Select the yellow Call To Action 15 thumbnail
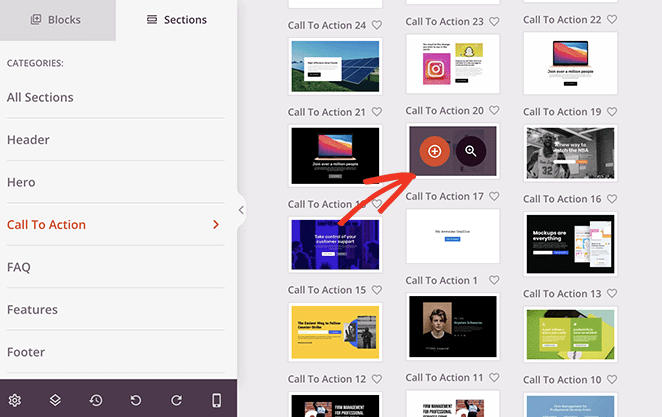 coord(334,333)
